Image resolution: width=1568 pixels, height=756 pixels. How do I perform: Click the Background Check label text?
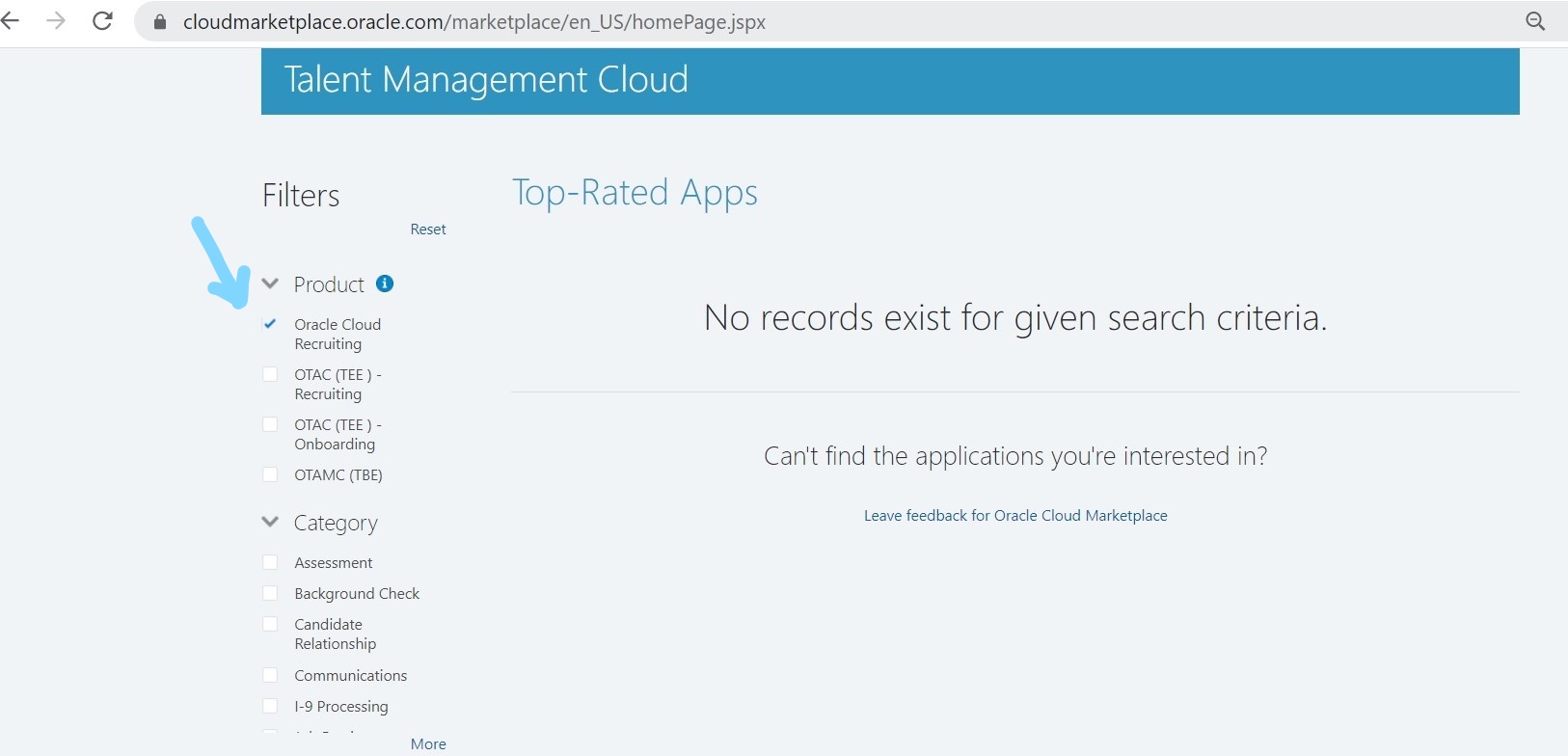tap(357, 593)
